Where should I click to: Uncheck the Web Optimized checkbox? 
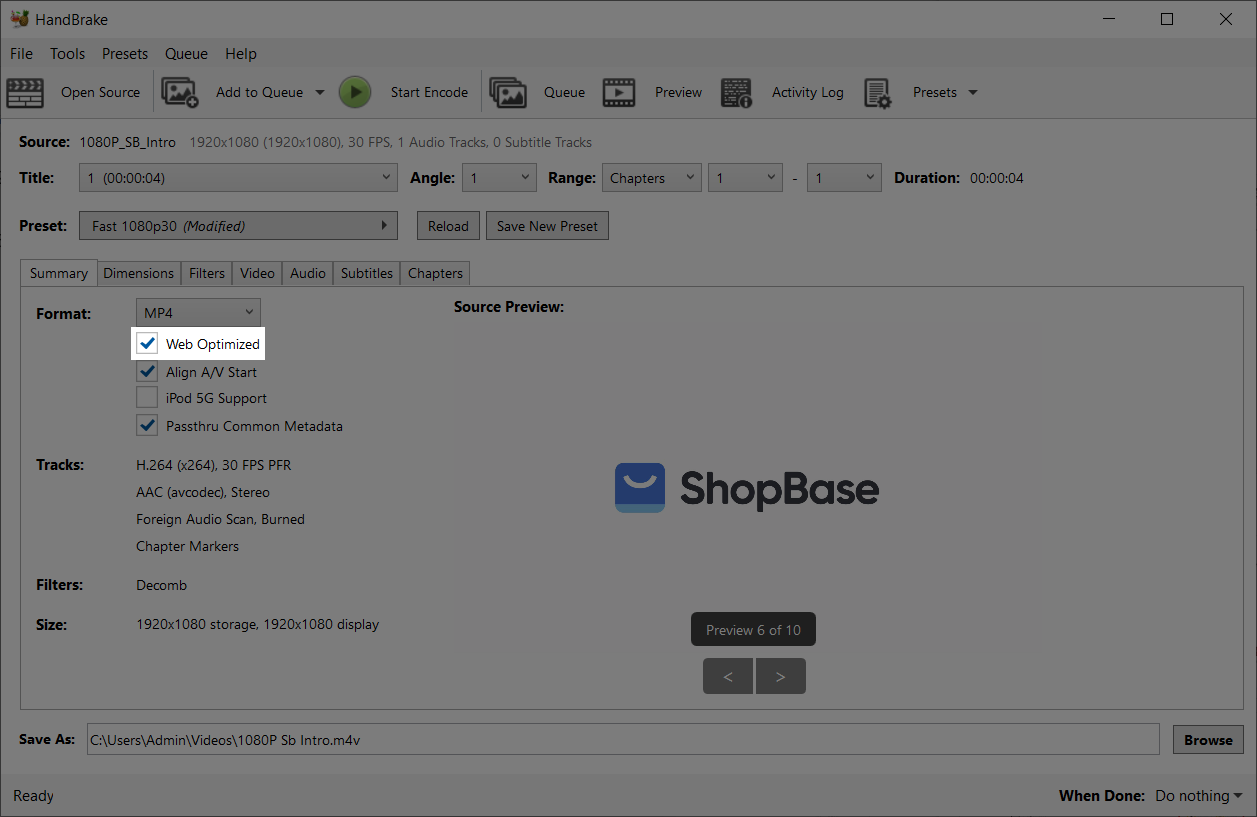148,344
